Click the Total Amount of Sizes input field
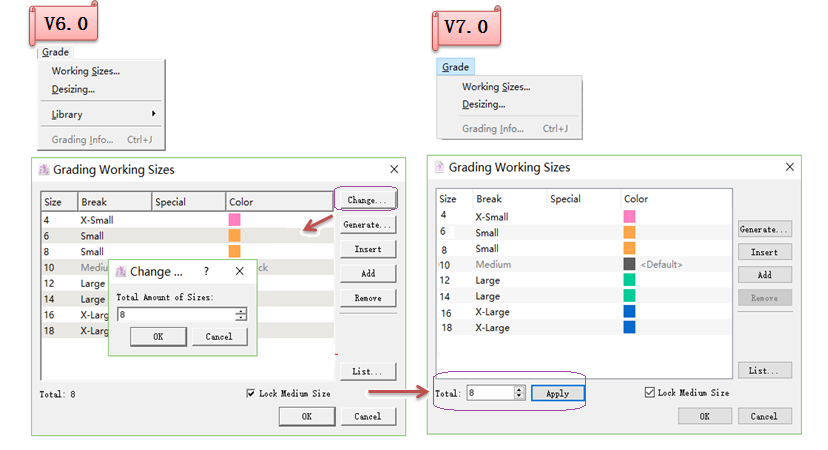The height and width of the screenshot is (450, 828). pos(175,314)
